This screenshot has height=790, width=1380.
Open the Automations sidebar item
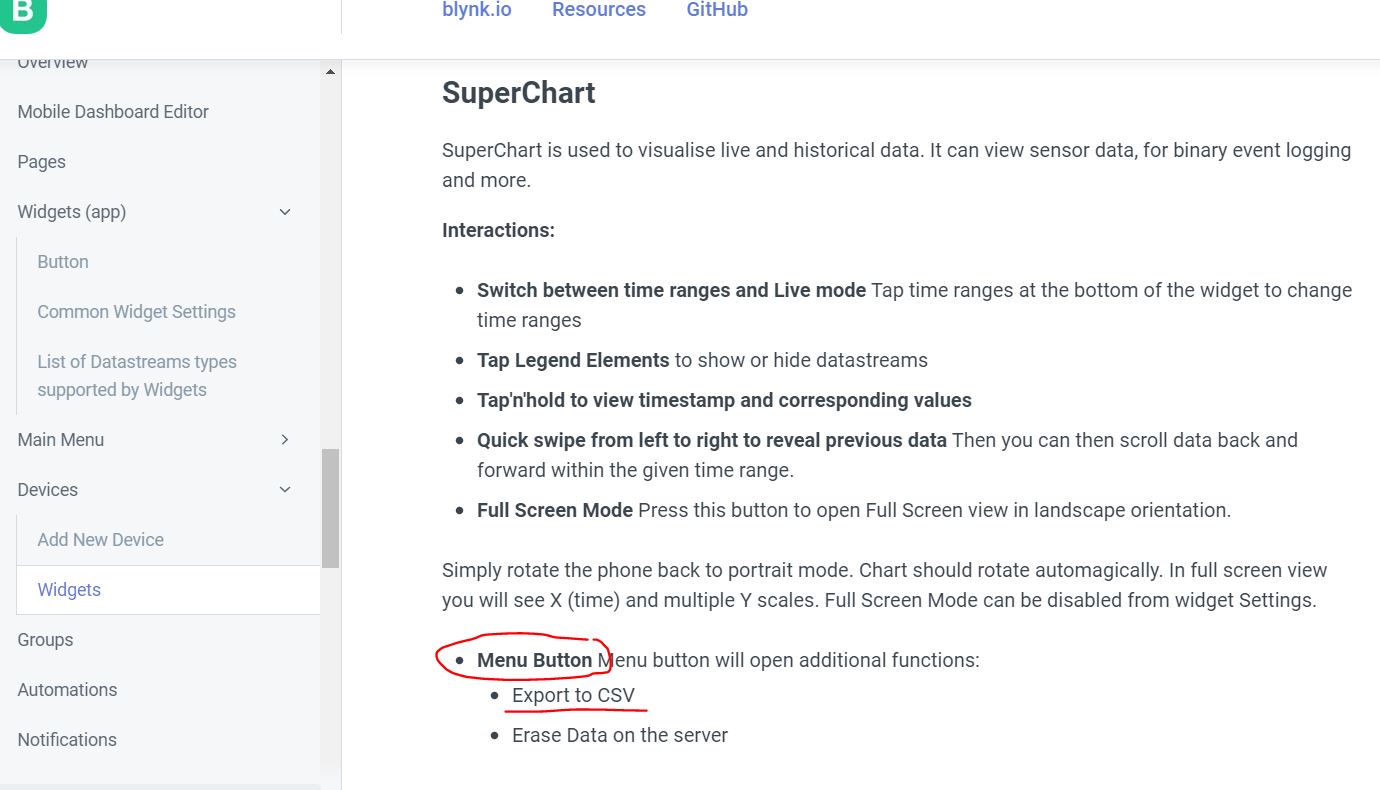click(67, 690)
